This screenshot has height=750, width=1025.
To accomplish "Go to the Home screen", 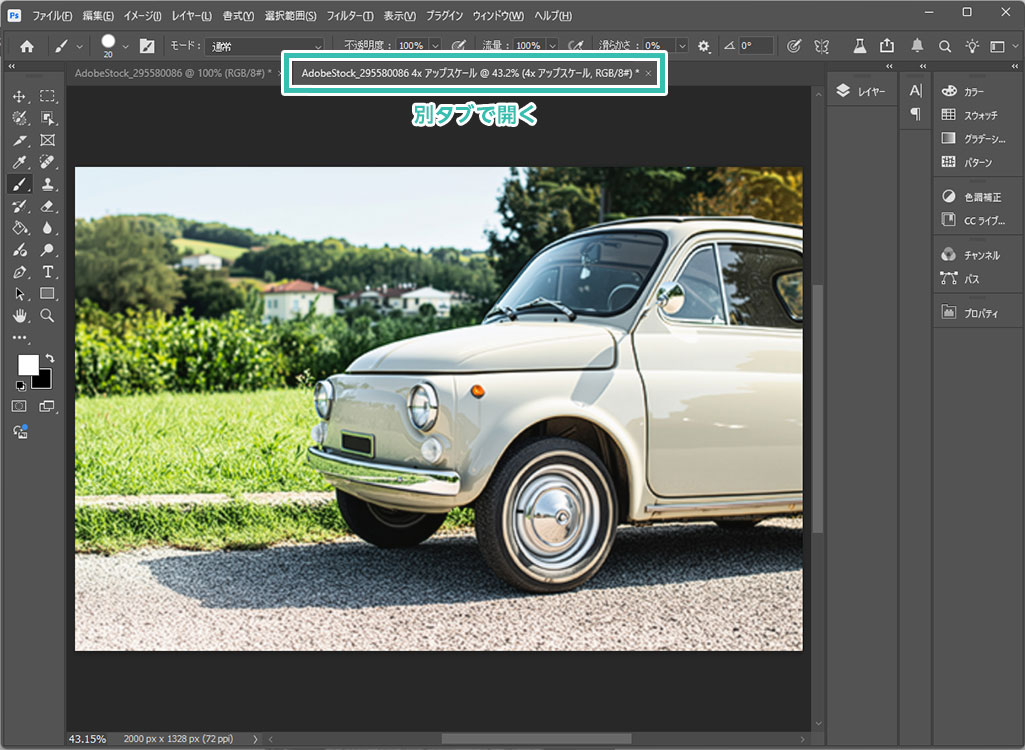I will pos(27,46).
